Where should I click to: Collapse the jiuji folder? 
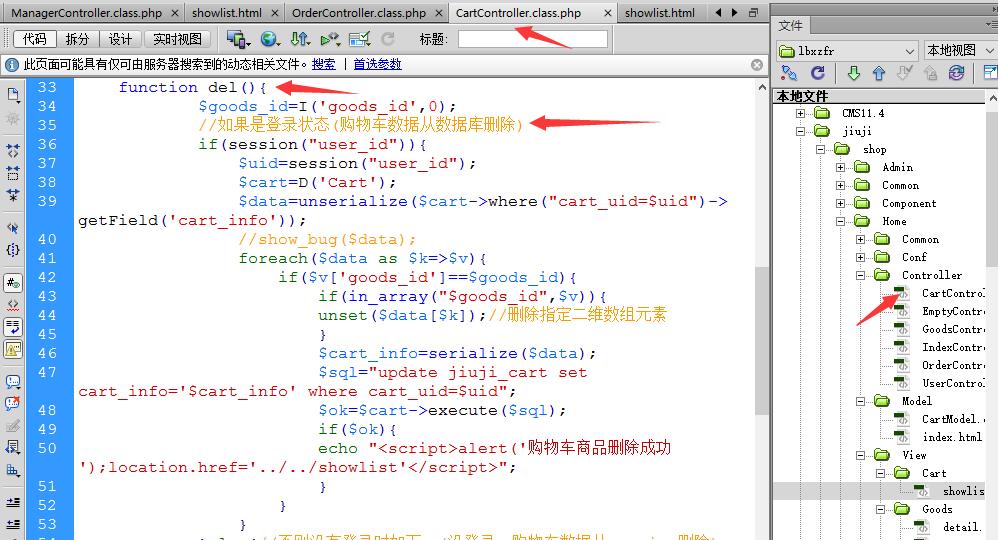tap(800, 131)
